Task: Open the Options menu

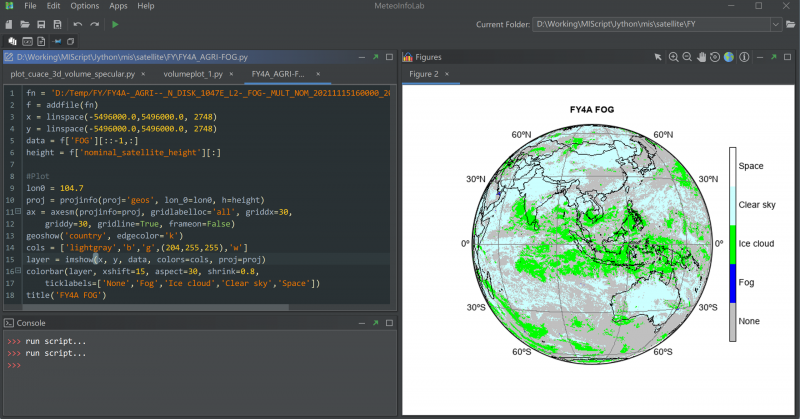Action: [84, 6]
